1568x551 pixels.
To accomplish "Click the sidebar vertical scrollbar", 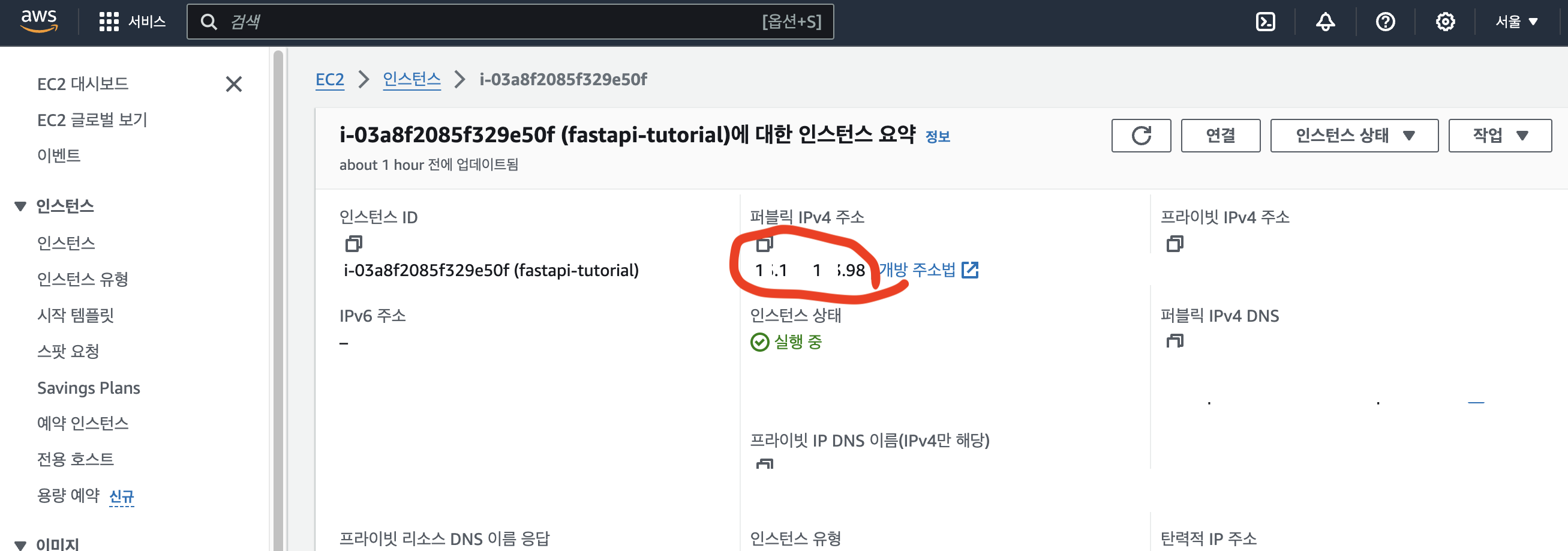I will pyautogui.click(x=278, y=300).
